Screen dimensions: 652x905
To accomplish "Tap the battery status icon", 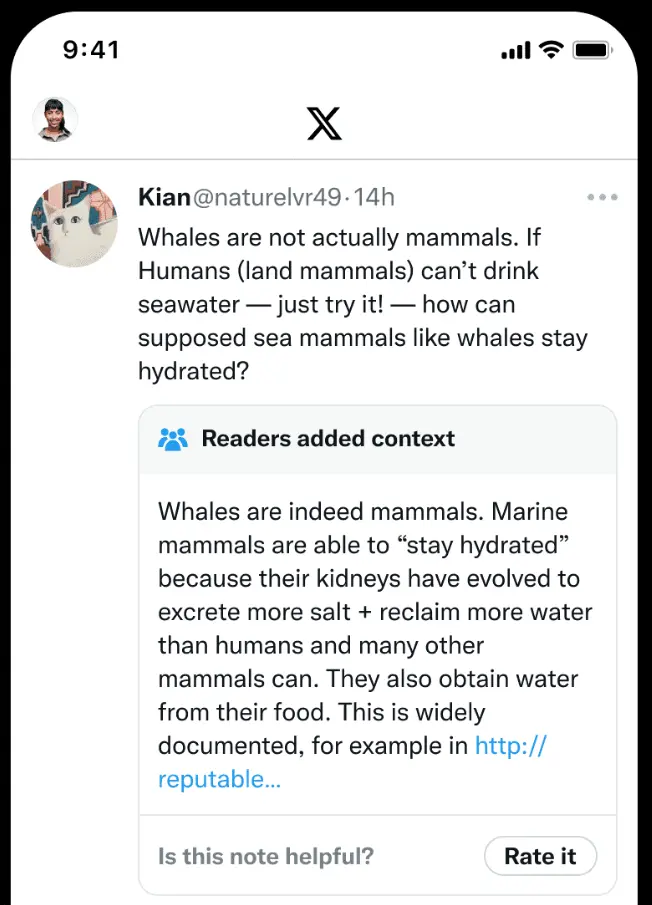I will point(593,49).
